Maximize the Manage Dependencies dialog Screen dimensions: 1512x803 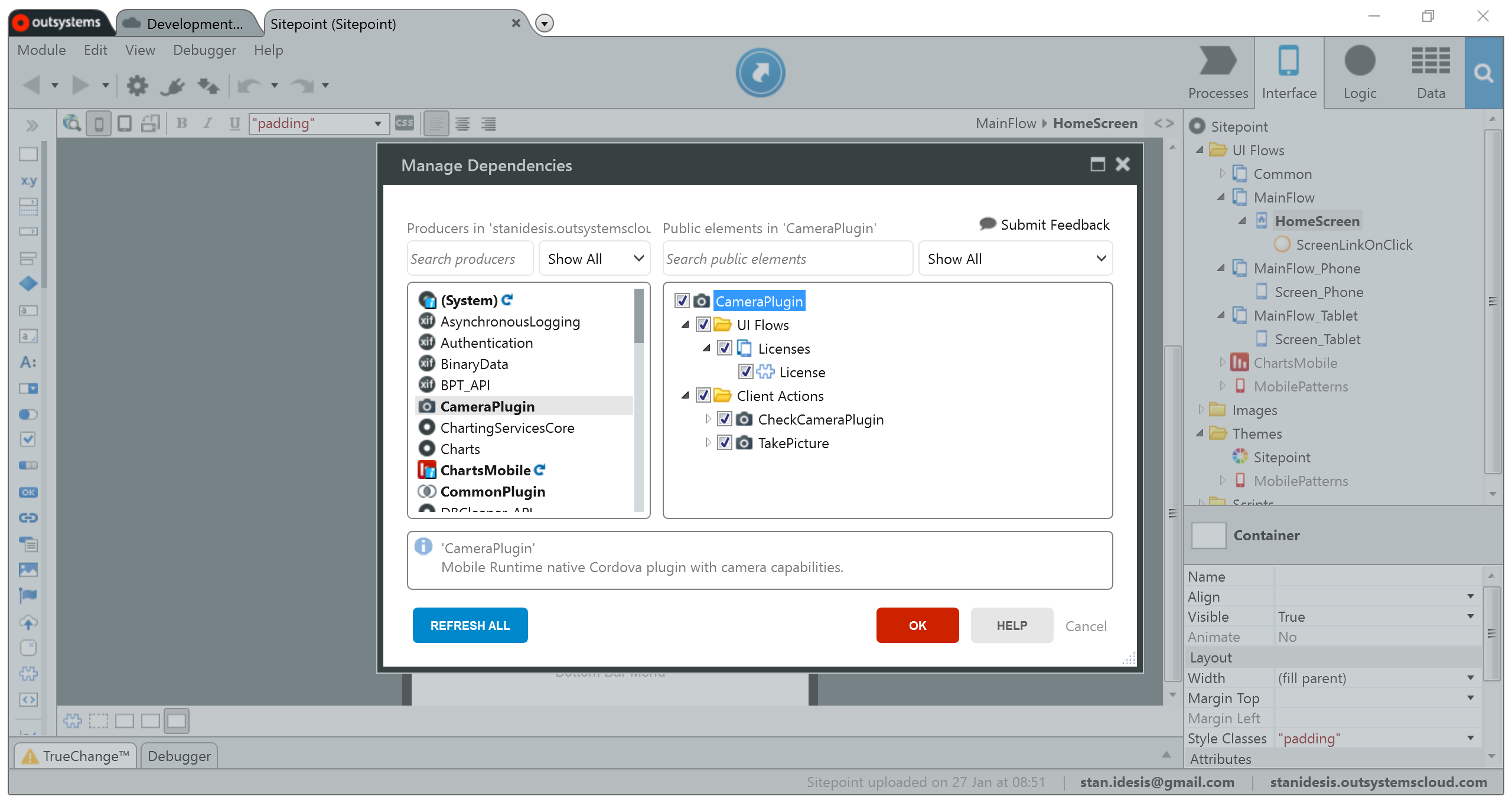point(1097,164)
